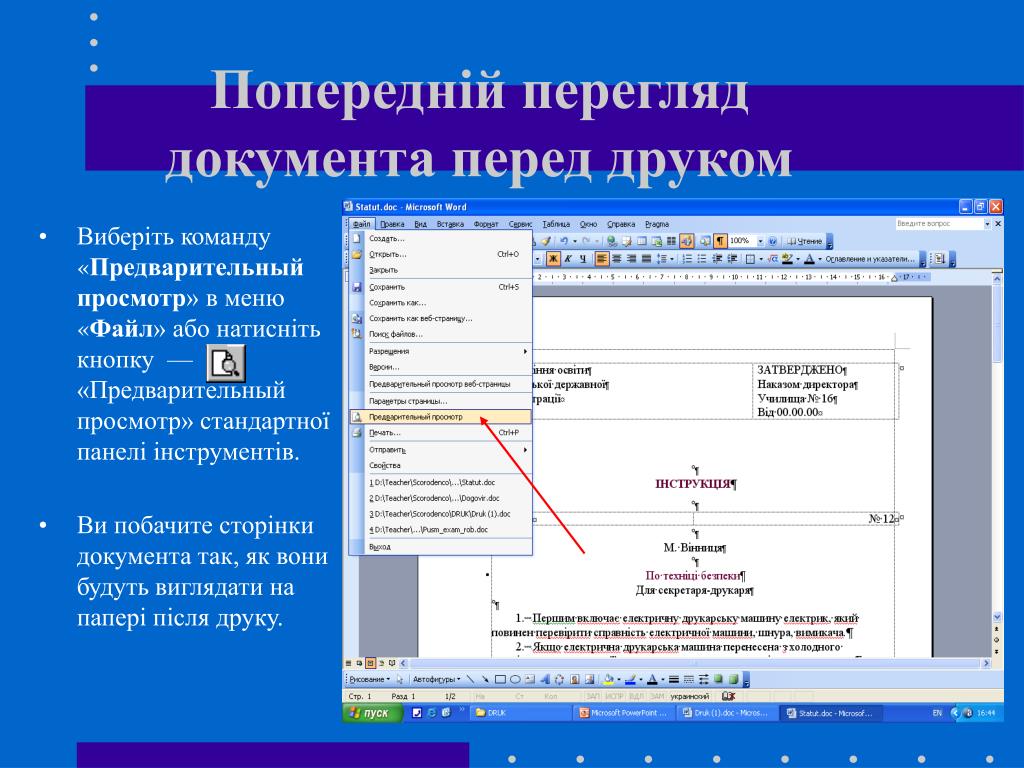
Task: Click the Format Painter brush icon
Action: click(547, 241)
